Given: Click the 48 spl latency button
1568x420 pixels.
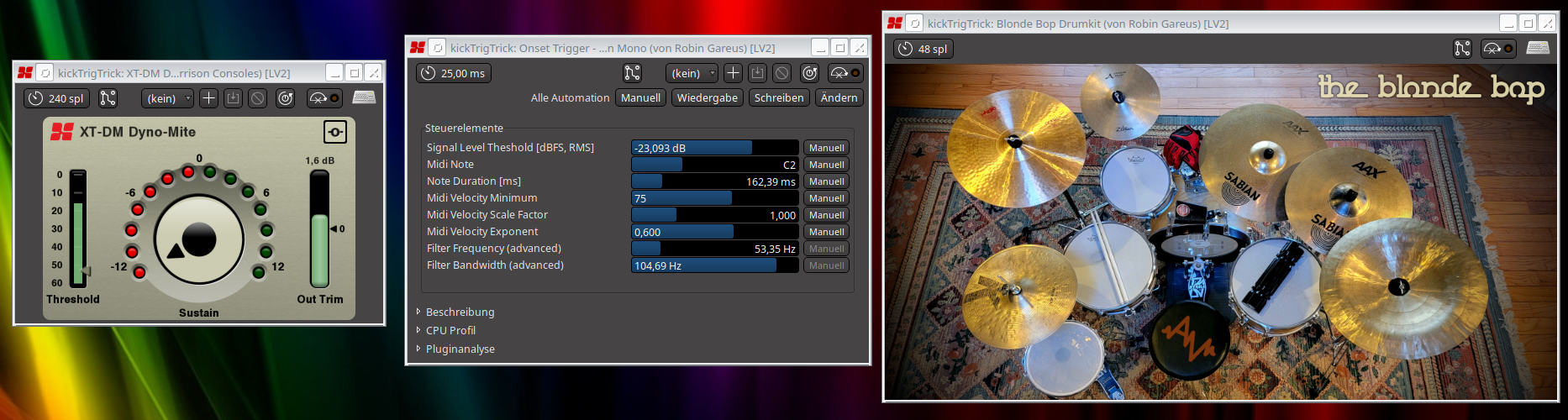Looking at the screenshot, I should tap(923, 49).
